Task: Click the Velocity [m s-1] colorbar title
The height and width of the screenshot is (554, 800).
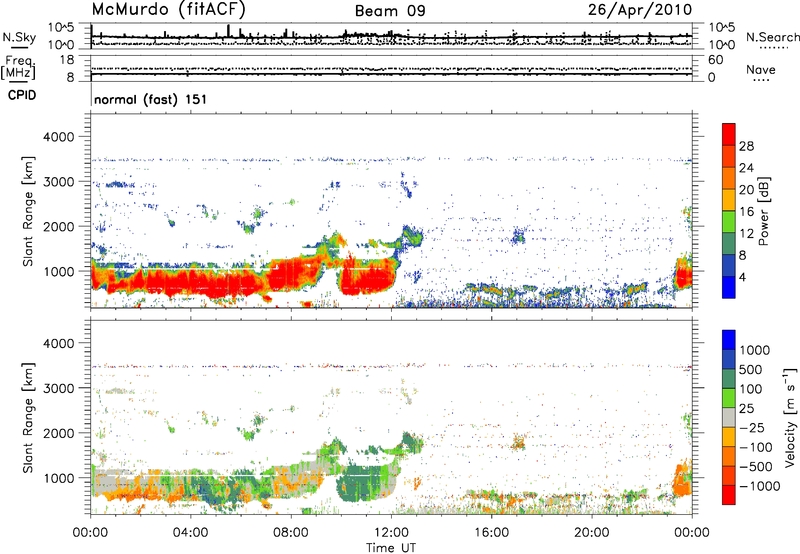Action: pyautogui.click(x=790, y=417)
